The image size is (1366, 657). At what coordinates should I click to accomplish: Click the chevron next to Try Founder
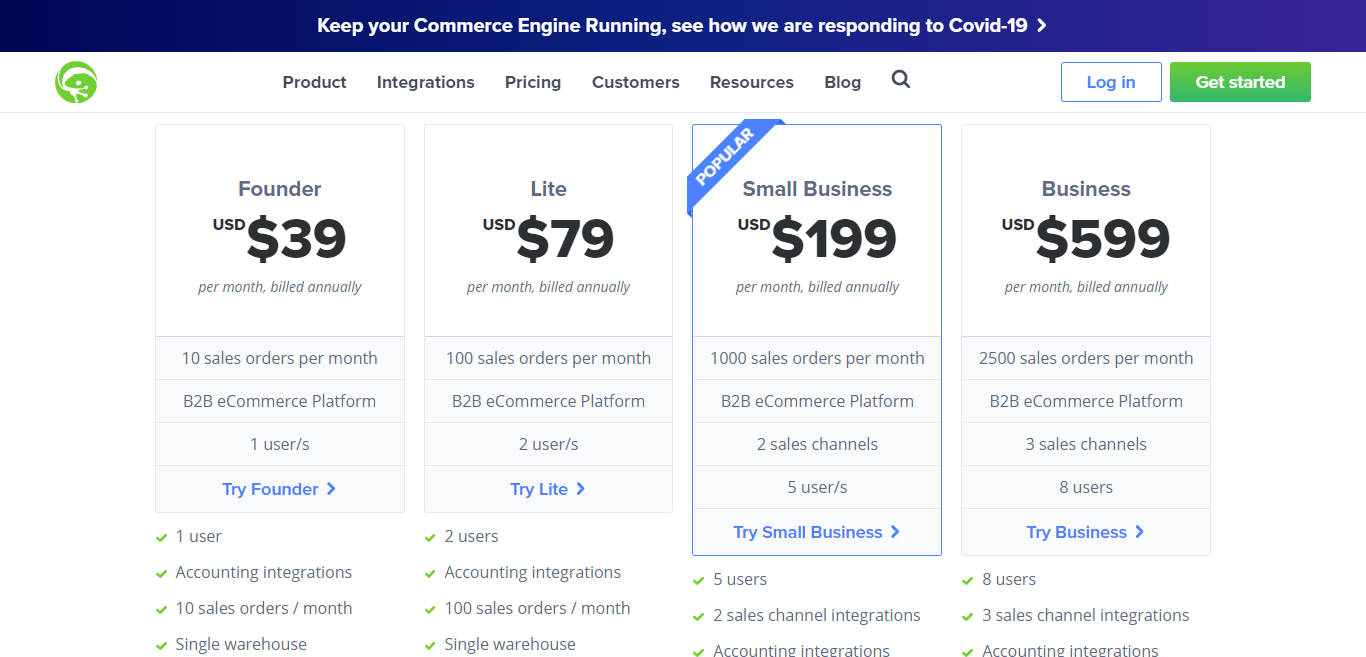coord(331,489)
